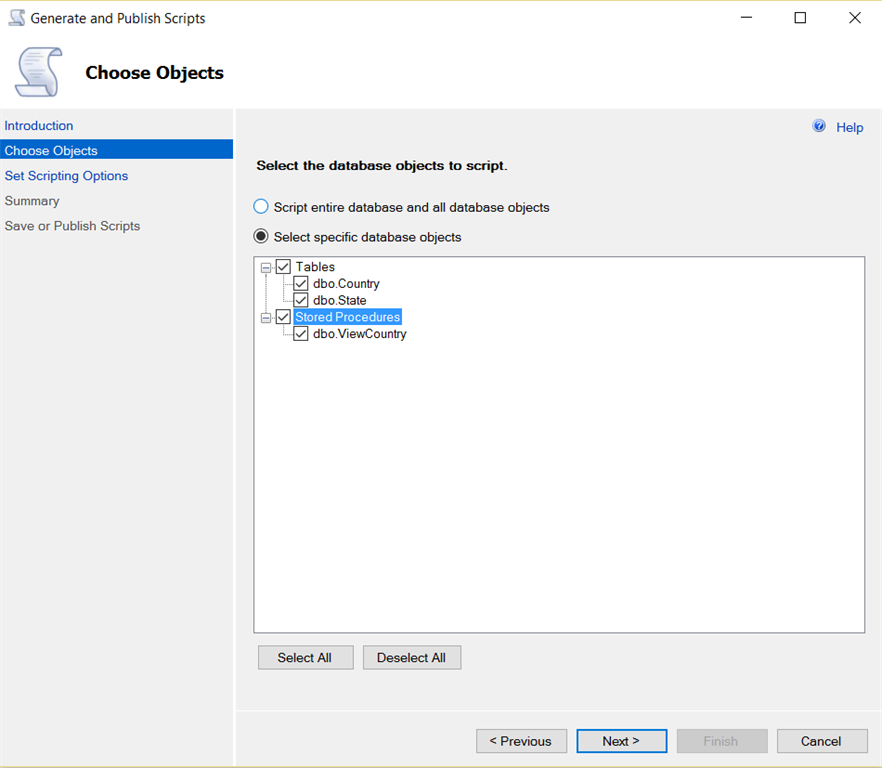Image resolution: width=882 pixels, height=768 pixels.
Task: Select Script entire database radio button
Action: point(261,207)
